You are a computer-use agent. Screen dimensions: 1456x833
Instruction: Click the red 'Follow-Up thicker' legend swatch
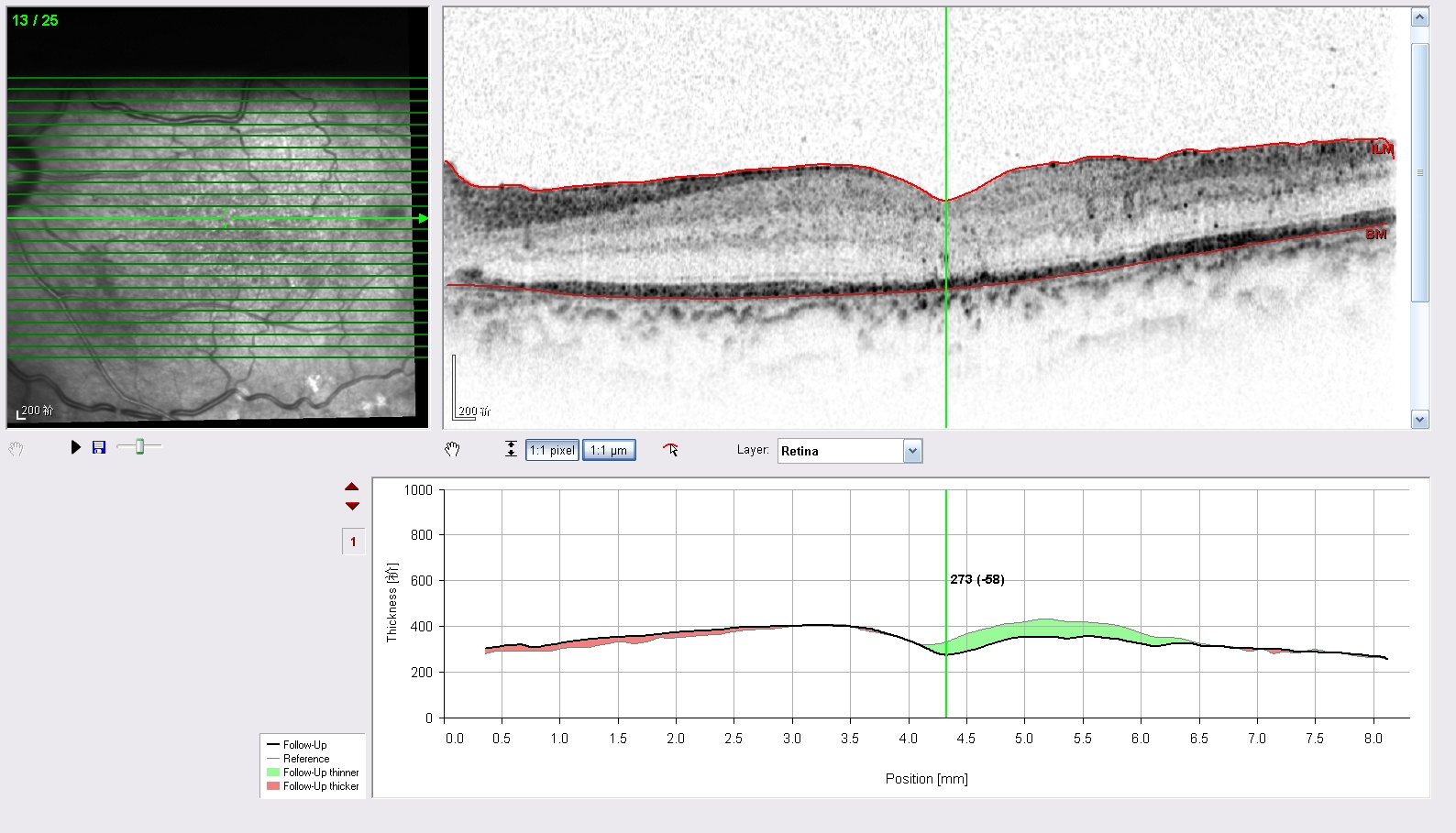point(273,786)
